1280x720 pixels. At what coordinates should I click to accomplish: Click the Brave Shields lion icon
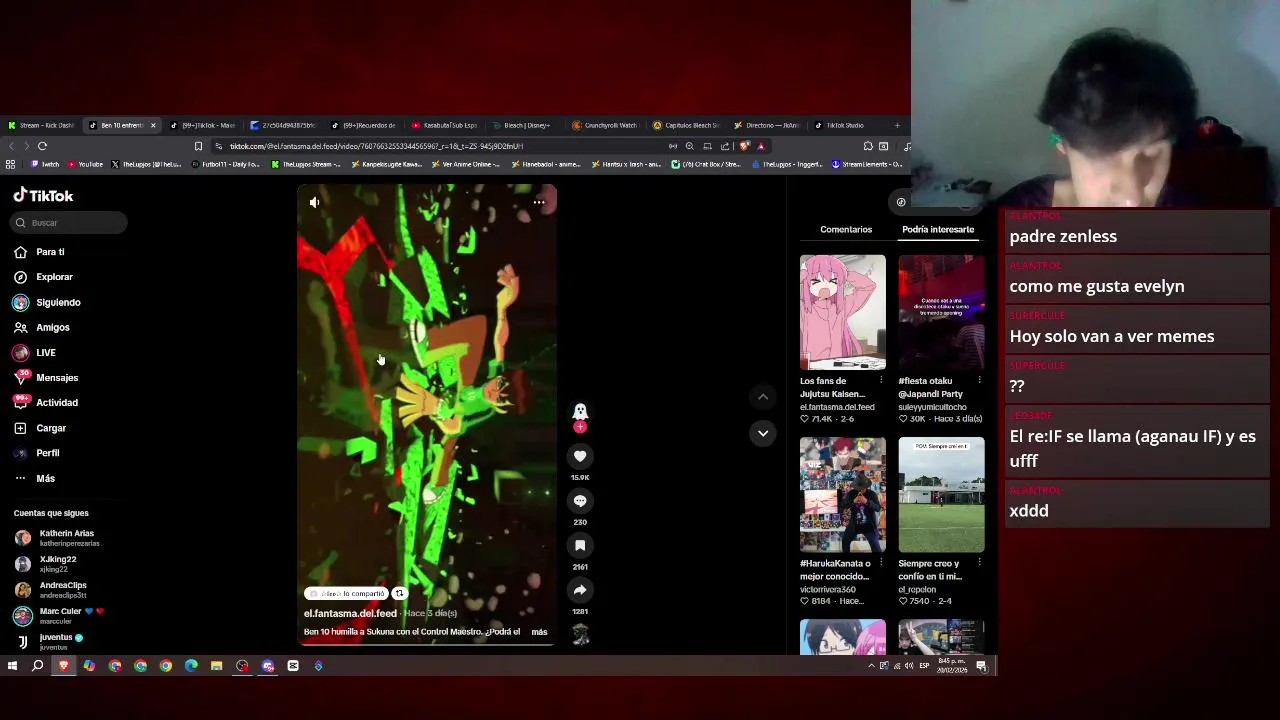744,146
